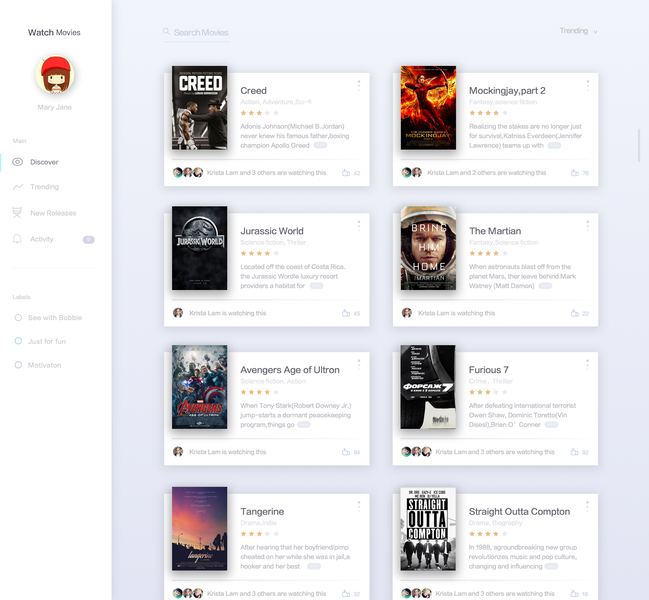Select the 'Just for fun' label circle

tap(18, 341)
